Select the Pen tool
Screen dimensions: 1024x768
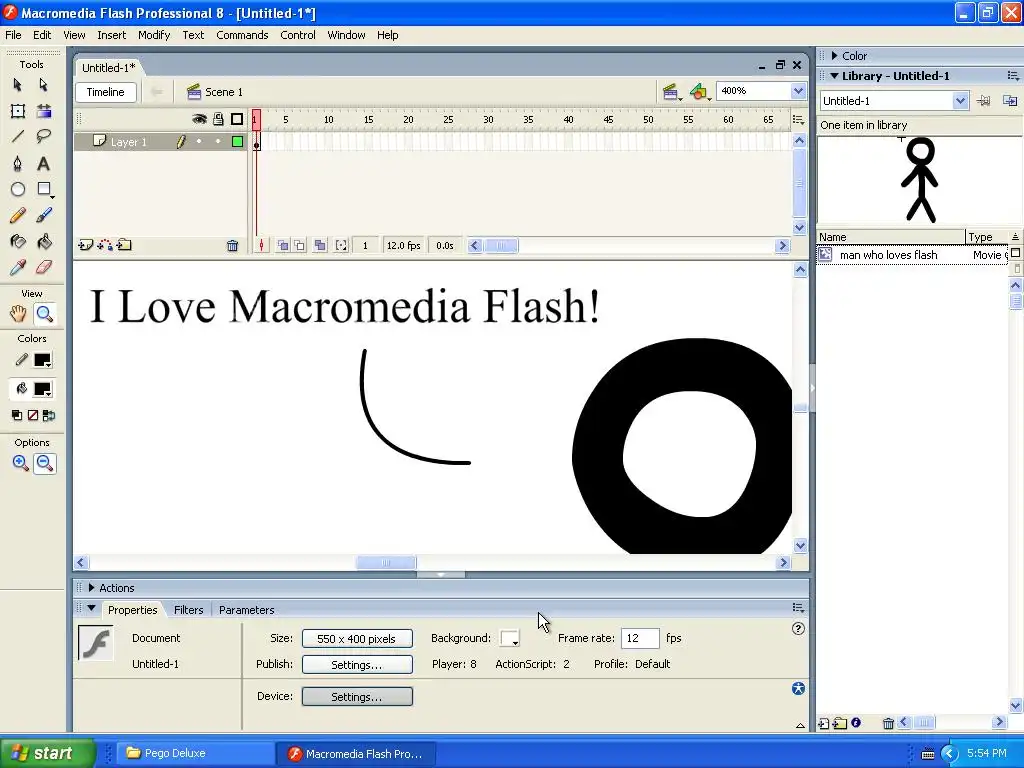click(18, 163)
